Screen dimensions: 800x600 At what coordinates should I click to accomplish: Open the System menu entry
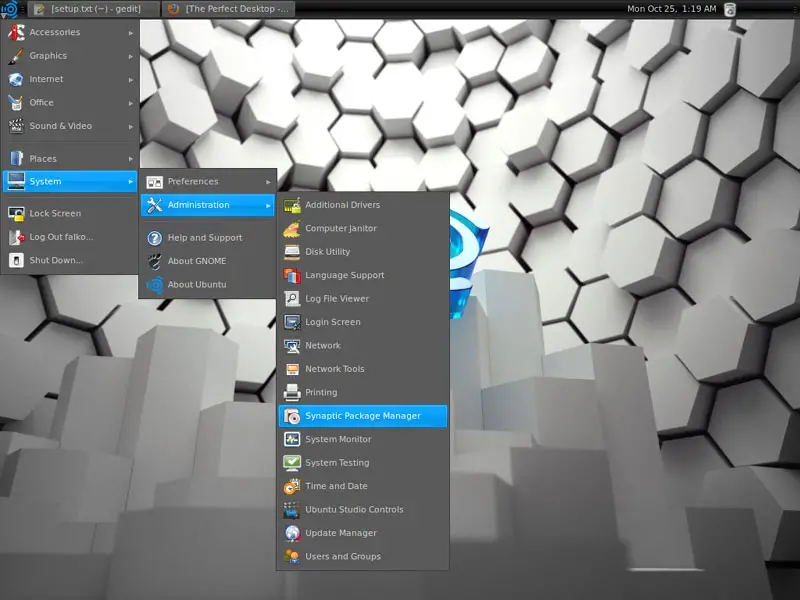click(x=70, y=181)
